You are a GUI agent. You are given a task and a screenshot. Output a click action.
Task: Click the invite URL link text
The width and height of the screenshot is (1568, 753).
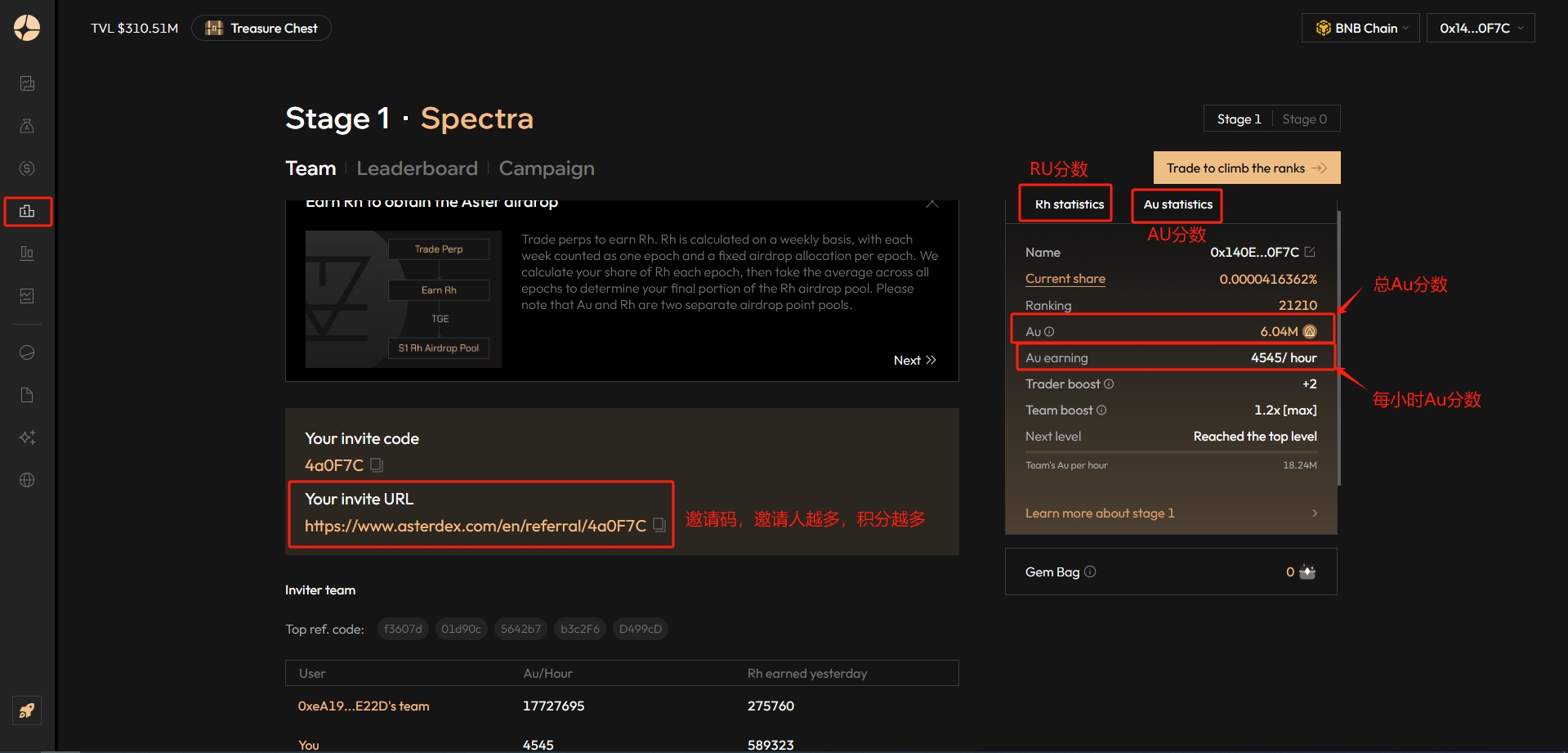pos(476,526)
